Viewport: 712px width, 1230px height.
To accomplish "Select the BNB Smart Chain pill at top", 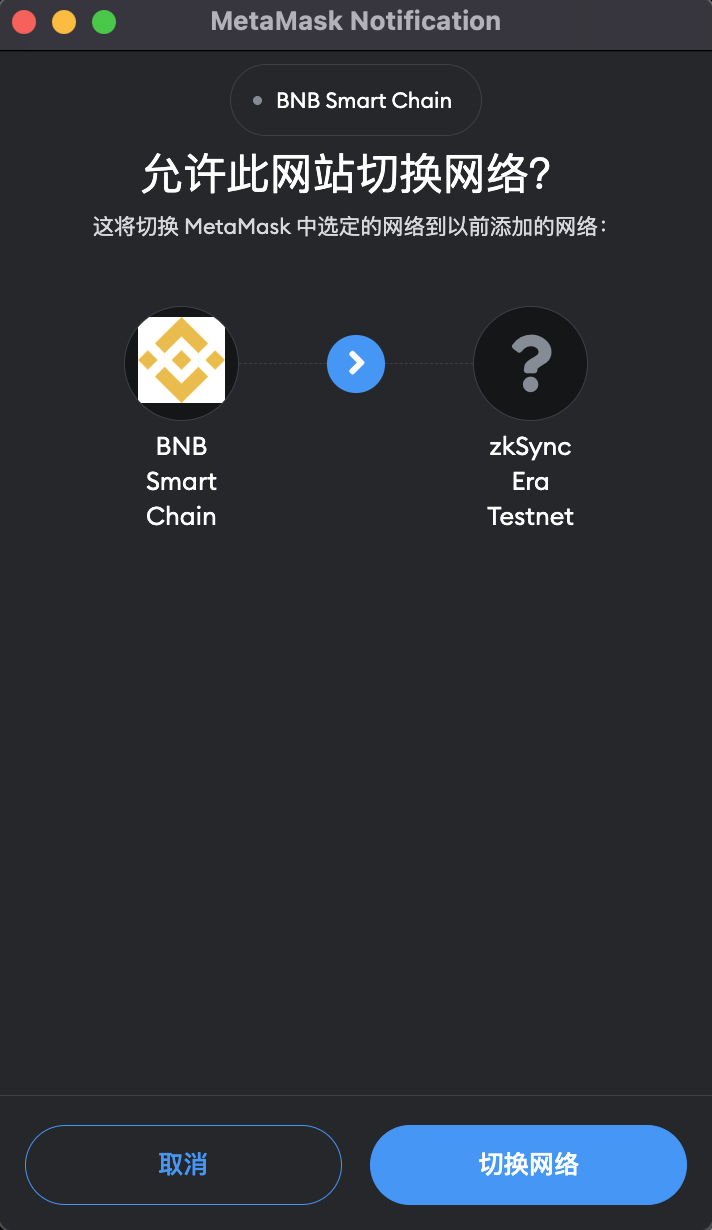I will click(356, 100).
